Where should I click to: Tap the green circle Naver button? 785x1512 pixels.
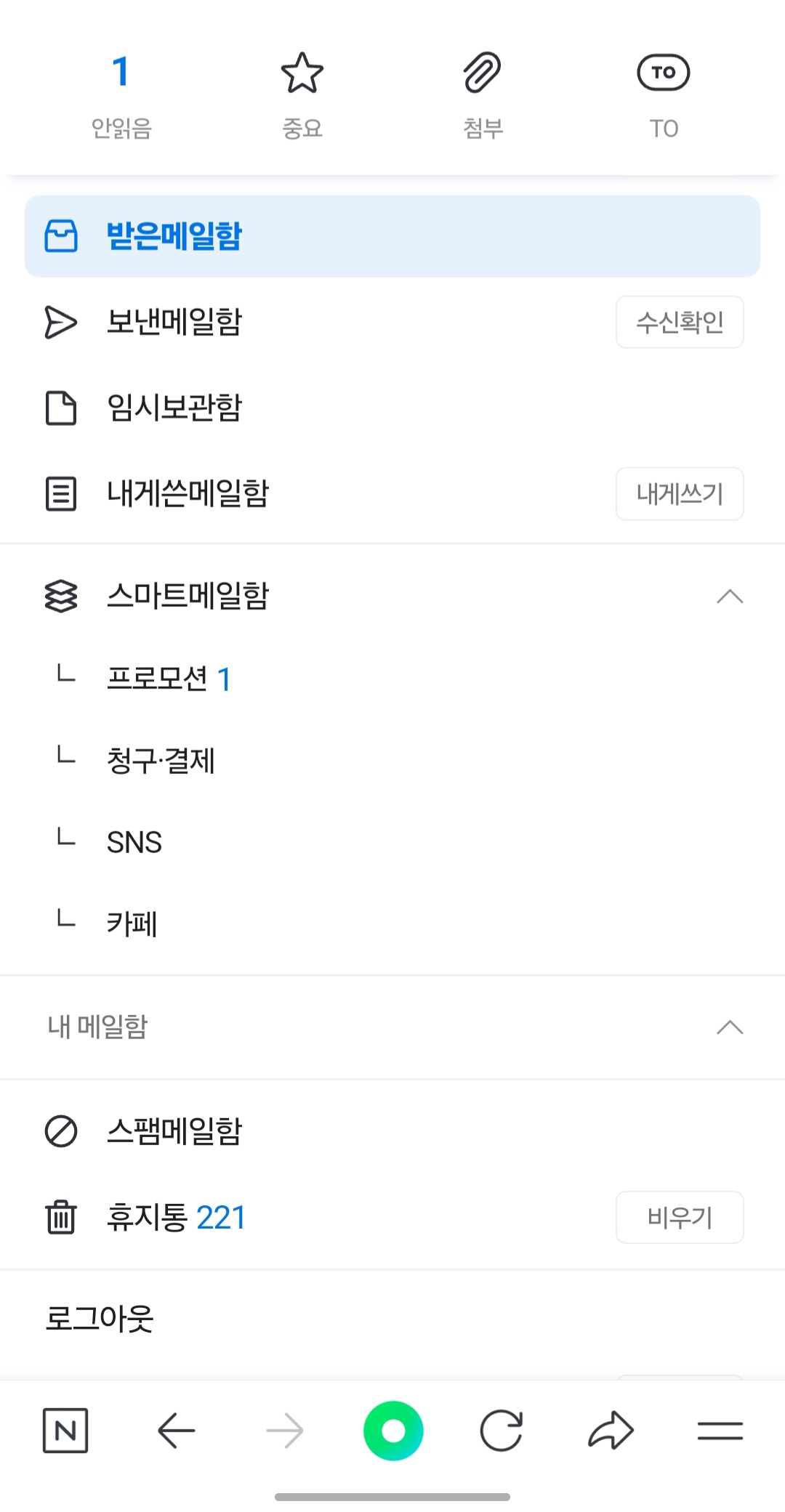tap(393, 1431)
